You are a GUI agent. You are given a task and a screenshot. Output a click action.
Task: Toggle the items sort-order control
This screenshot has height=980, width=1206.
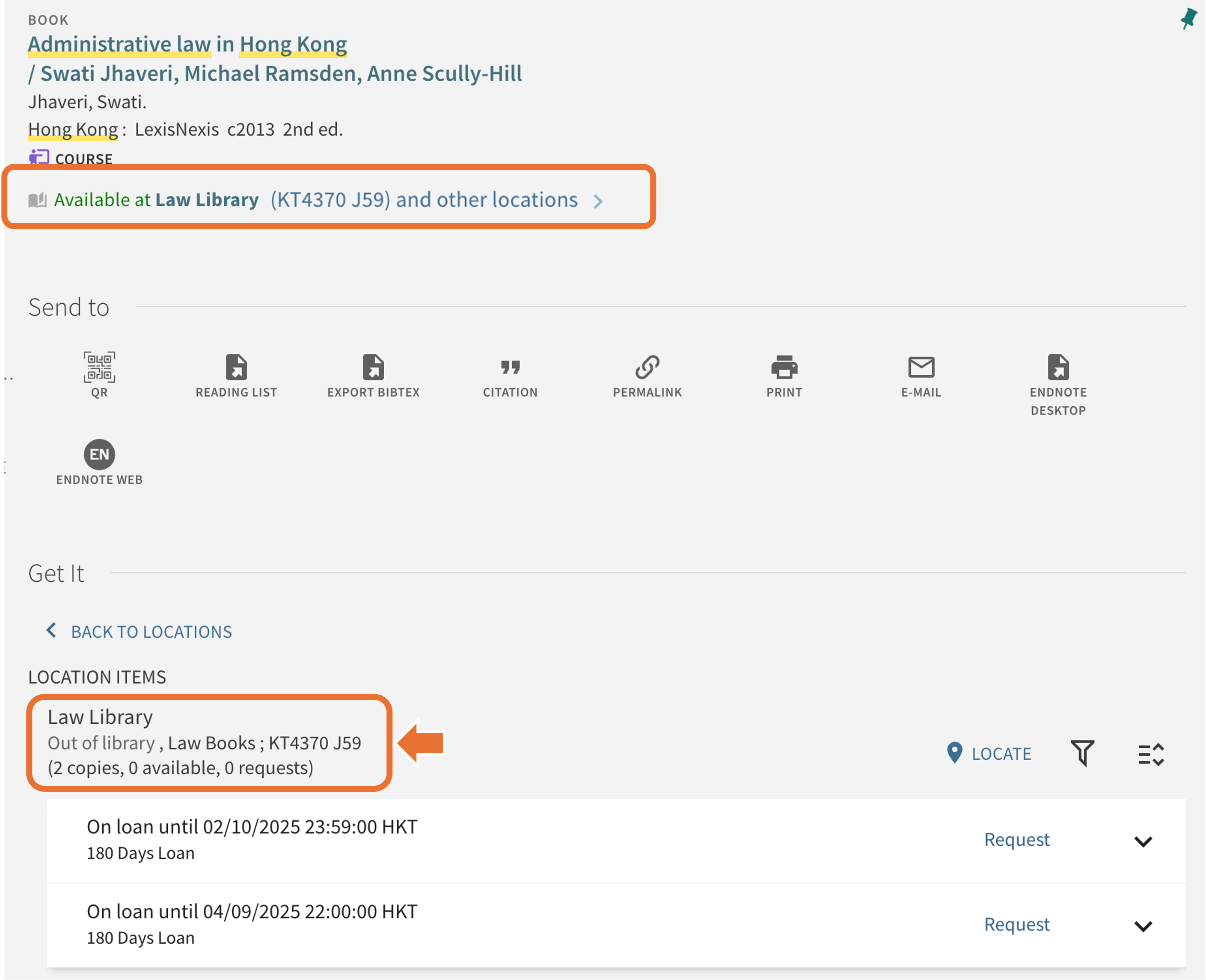coord(1151,754)
